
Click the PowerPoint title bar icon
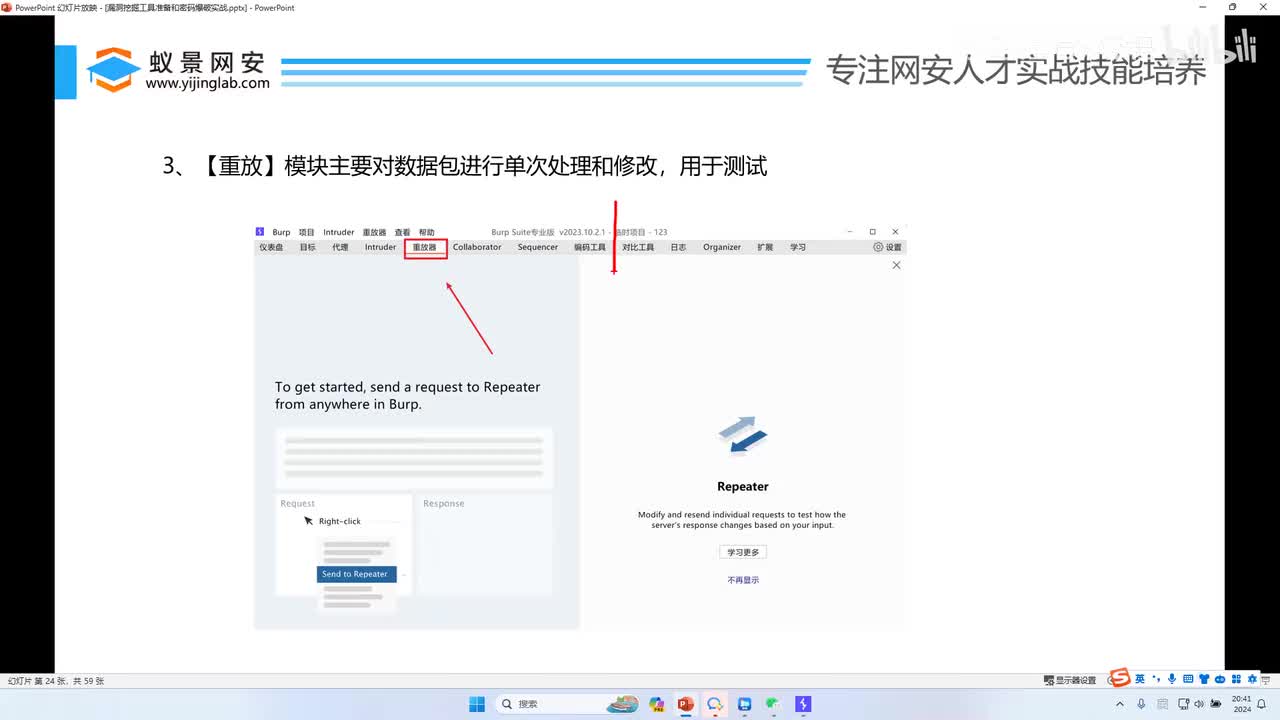tap(7, 7)
